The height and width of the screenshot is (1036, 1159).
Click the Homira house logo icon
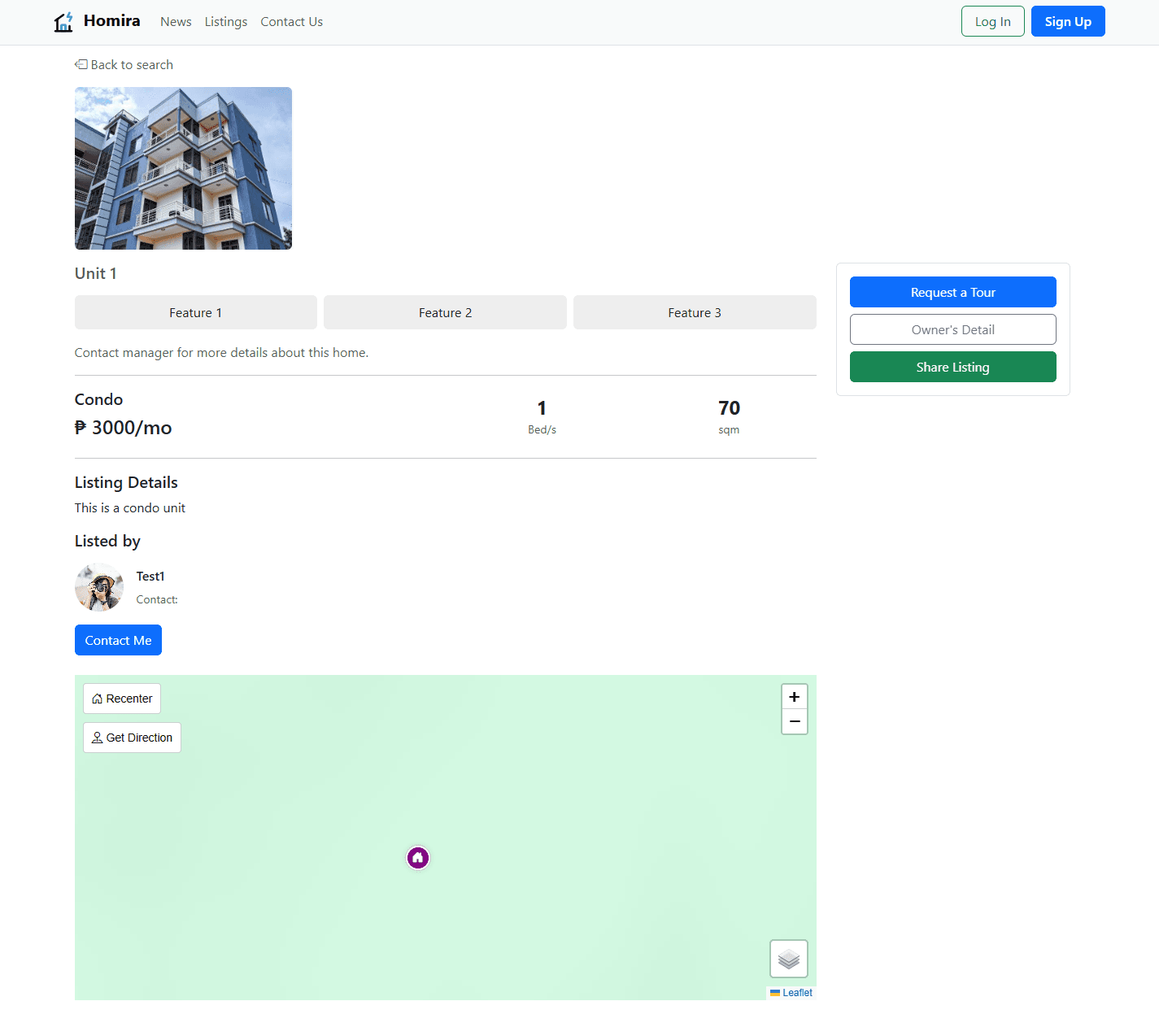(x=63, y=22)
